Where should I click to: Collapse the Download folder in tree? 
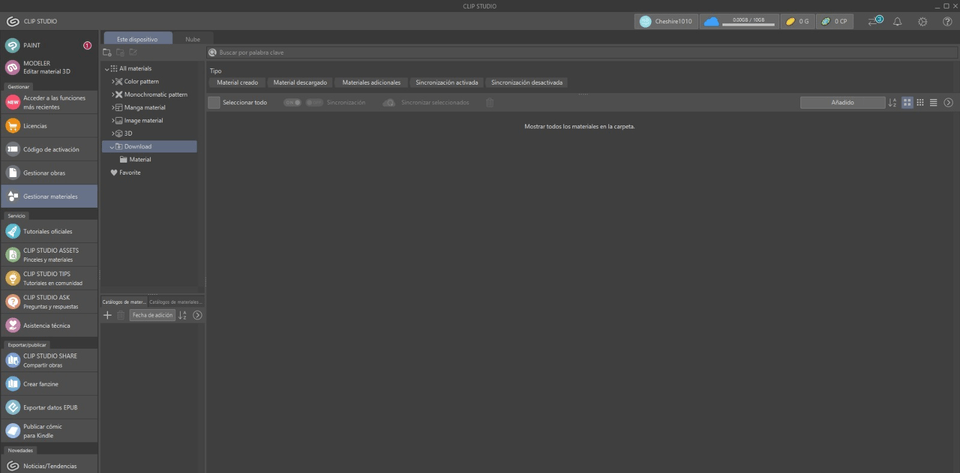point(112,147)
